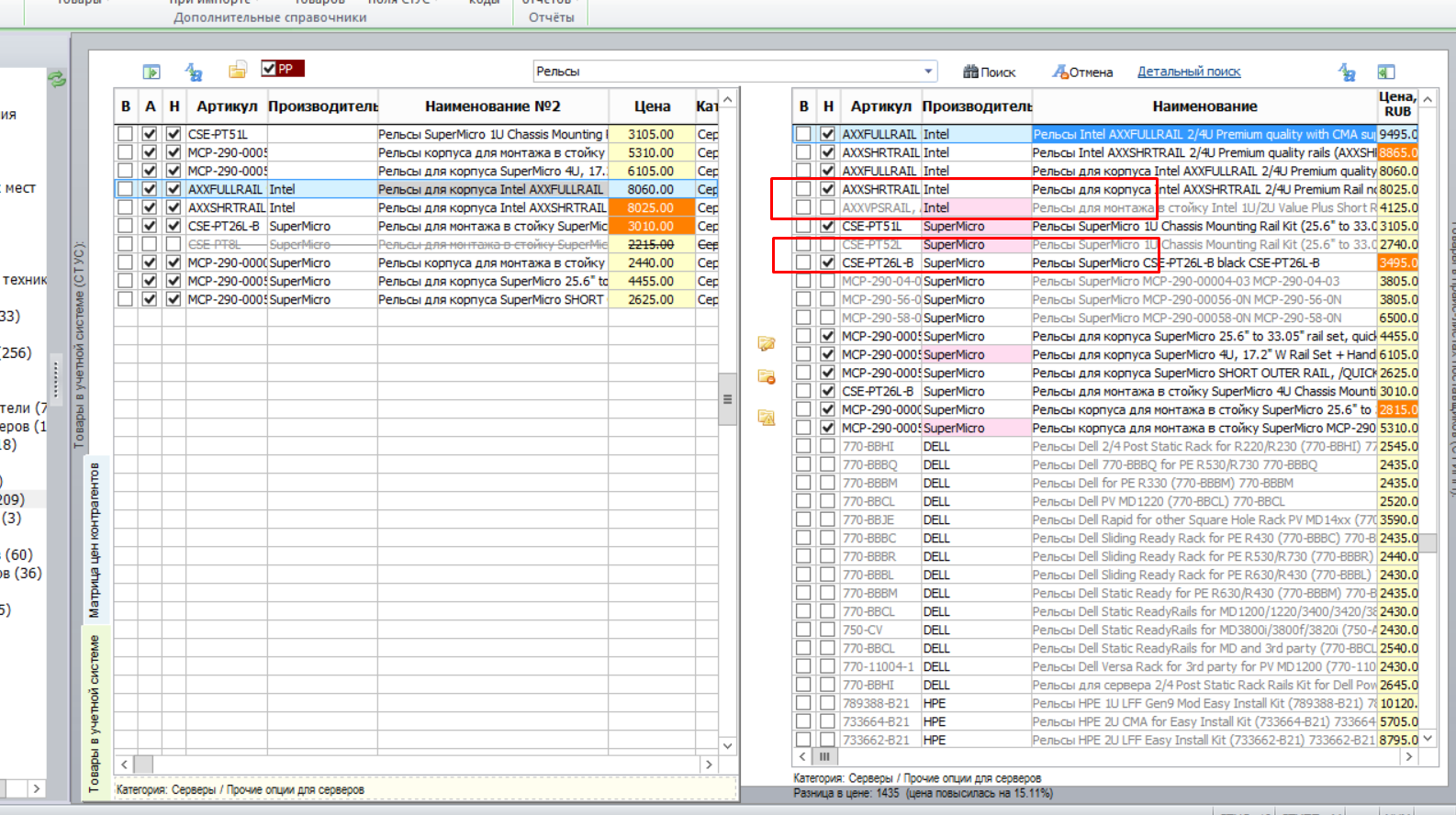Click the Наименование header in the right table
Viewport: 1456px width, 815px height.
(x=1204, y=106)
